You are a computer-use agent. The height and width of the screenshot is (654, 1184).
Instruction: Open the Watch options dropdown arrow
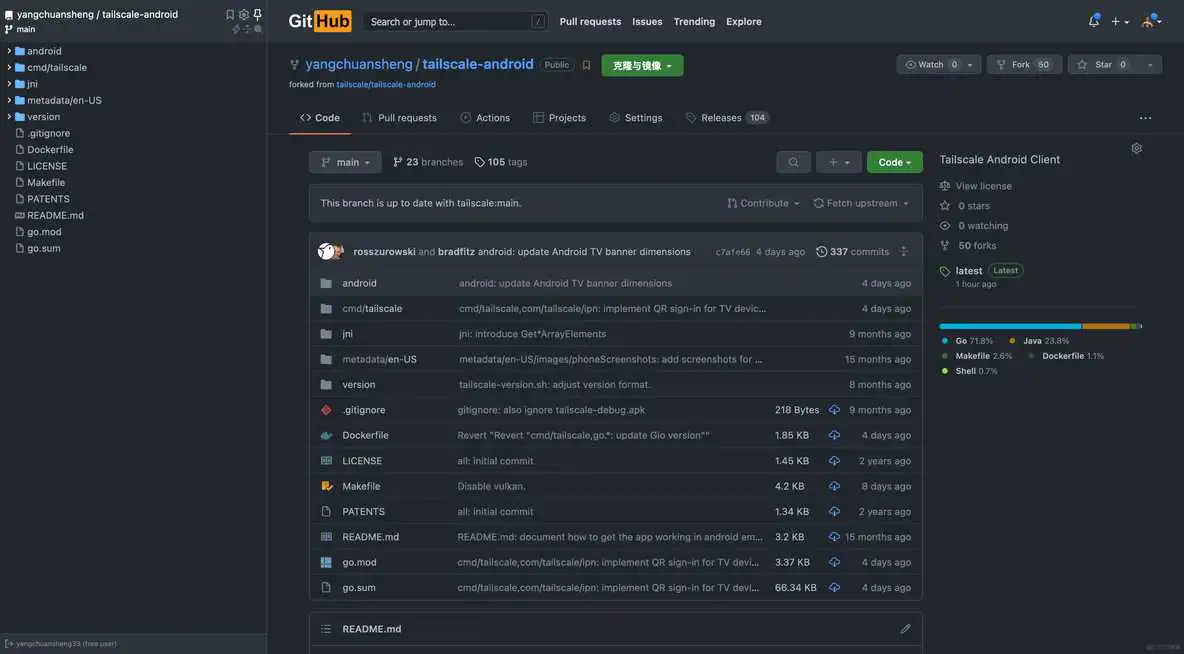coord(970,65)
